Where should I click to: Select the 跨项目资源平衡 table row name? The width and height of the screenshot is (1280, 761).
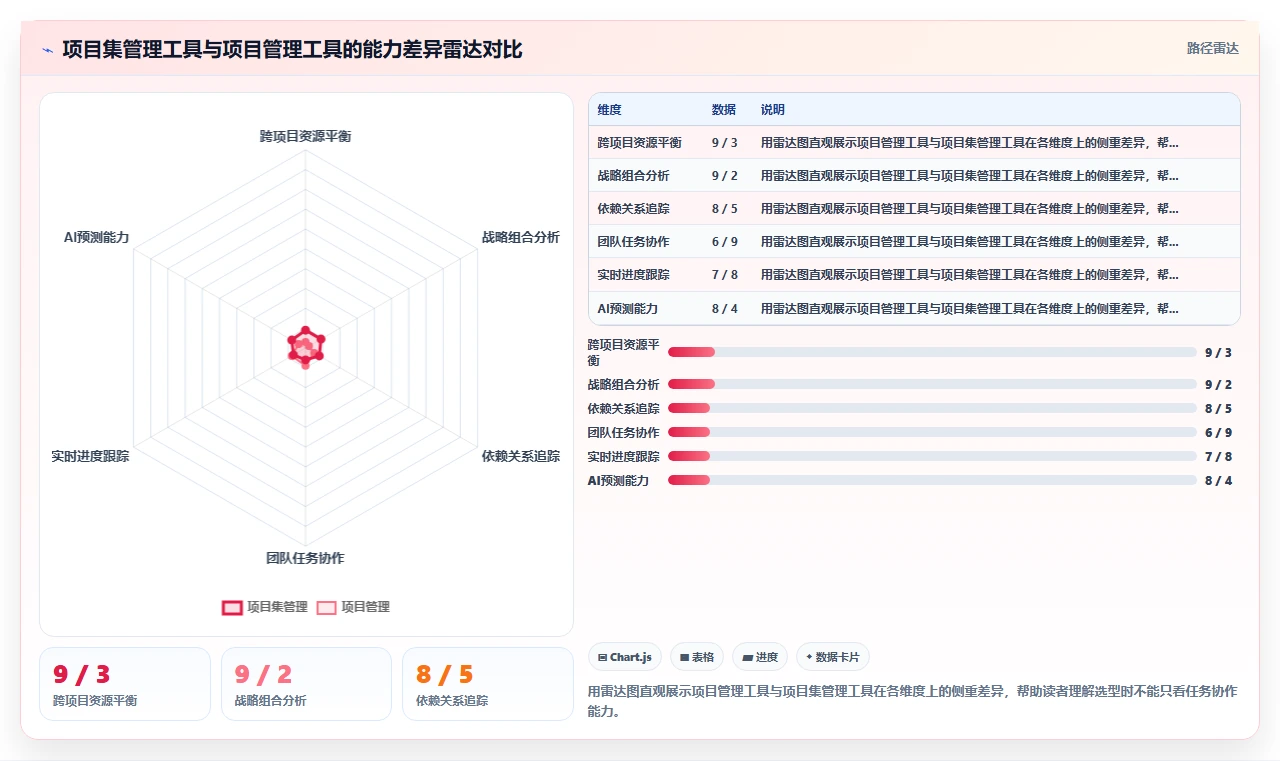[640, 142]
